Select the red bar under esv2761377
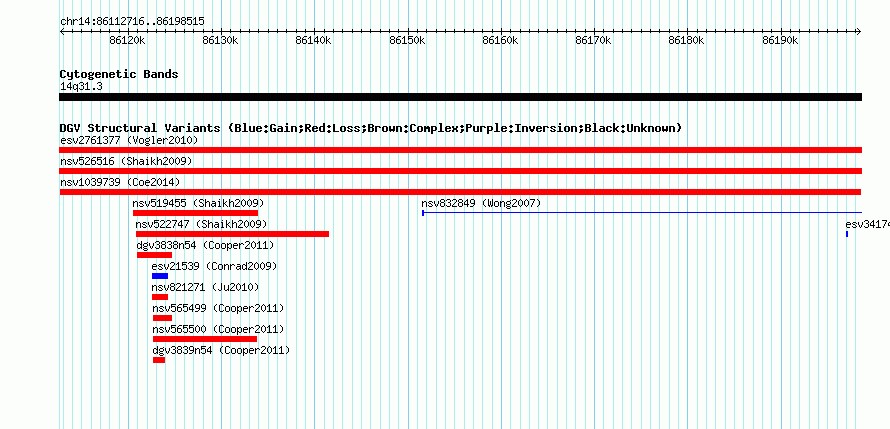This screenshot has width=890, height=429. point(460,150)
